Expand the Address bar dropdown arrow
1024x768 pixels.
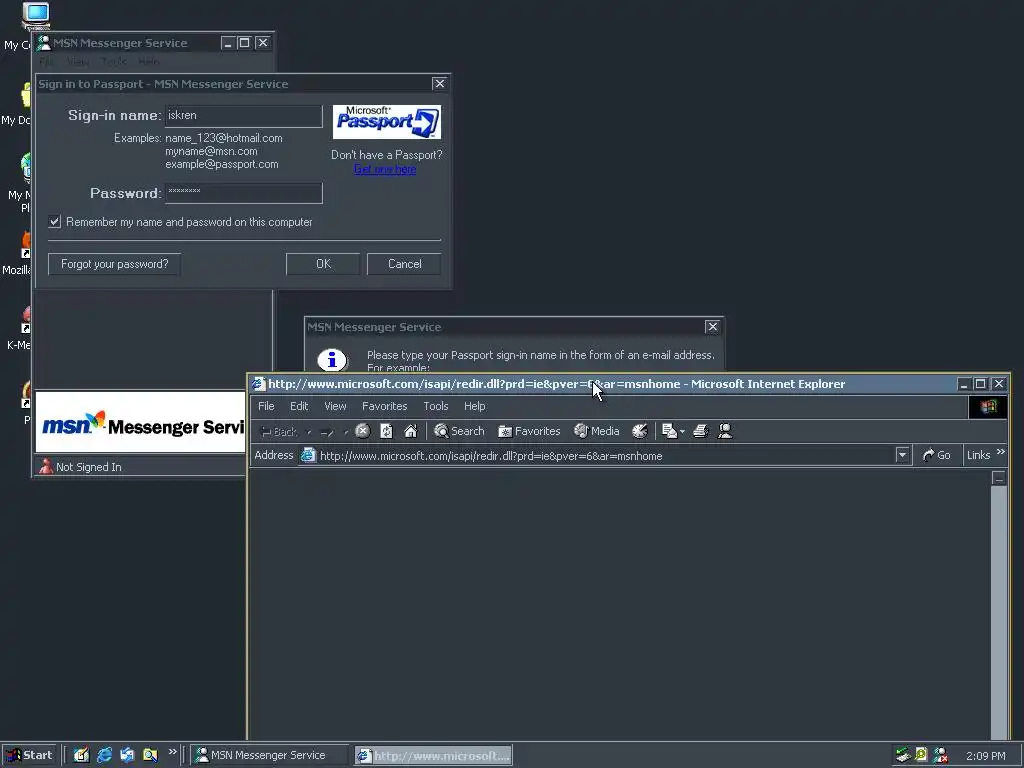tap(903, 455)
